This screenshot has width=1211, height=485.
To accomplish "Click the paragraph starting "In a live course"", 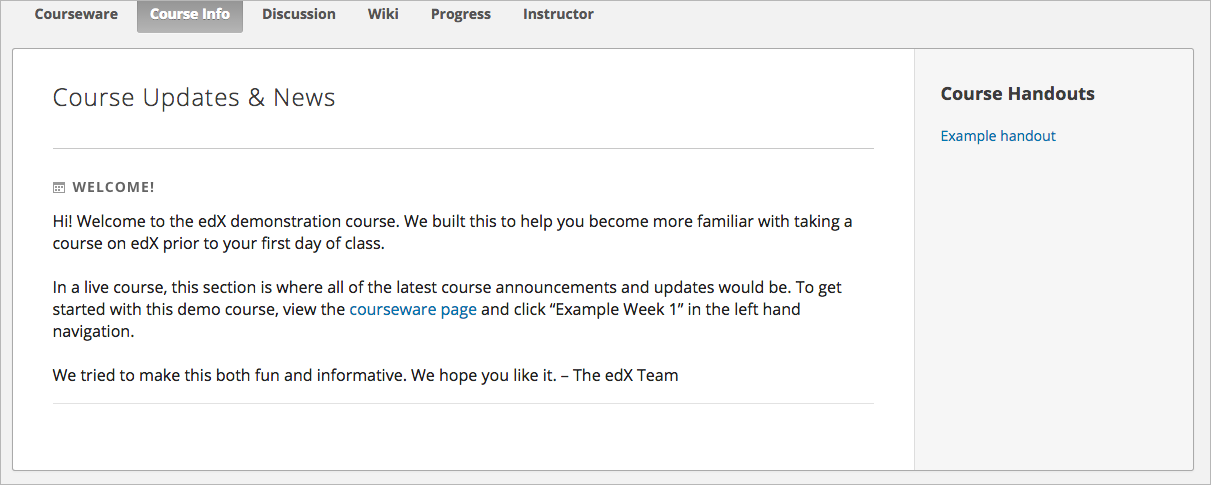I will [448, 310].
